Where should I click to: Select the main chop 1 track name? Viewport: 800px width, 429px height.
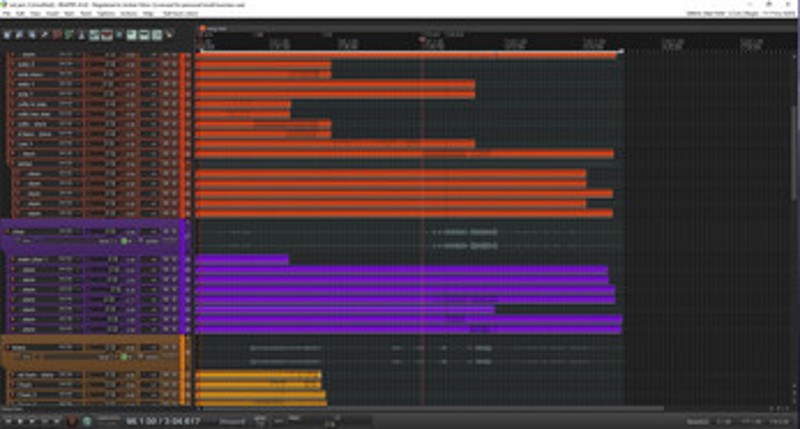[x=33, y=260]
